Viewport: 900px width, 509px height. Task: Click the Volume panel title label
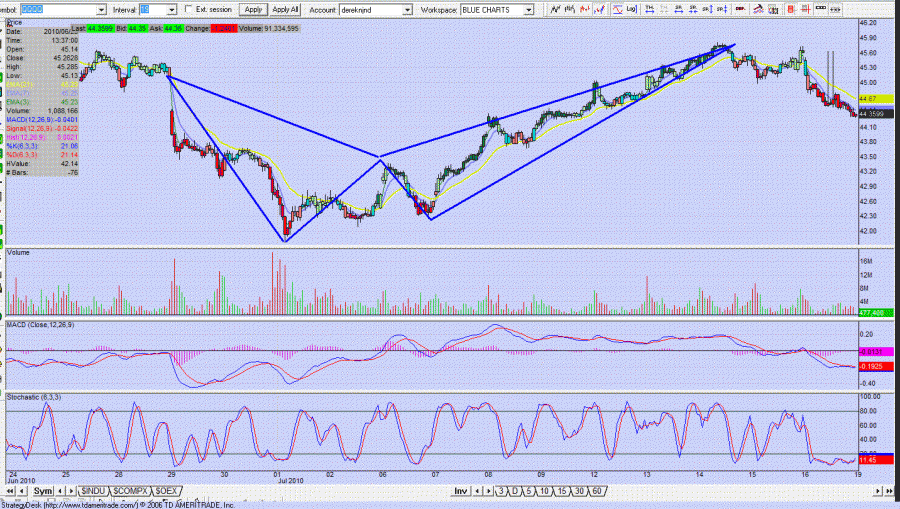pyautogui.click(x=18, y=252)
